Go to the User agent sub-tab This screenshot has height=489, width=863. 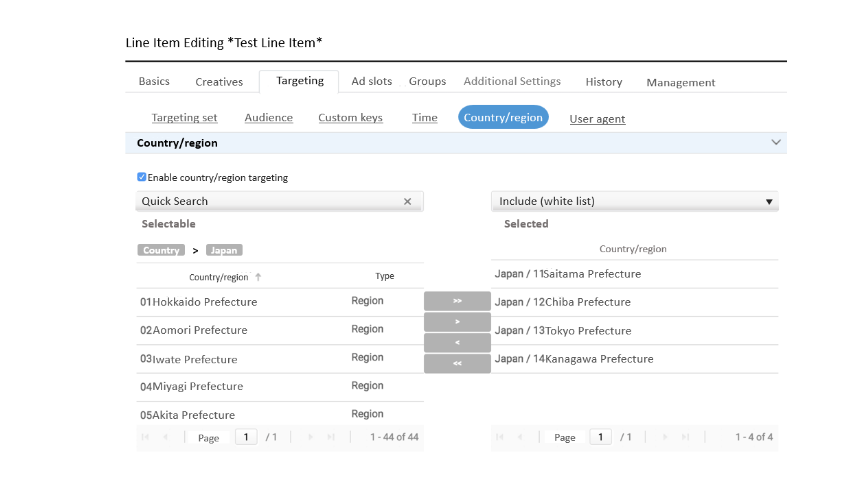[597, 119]
